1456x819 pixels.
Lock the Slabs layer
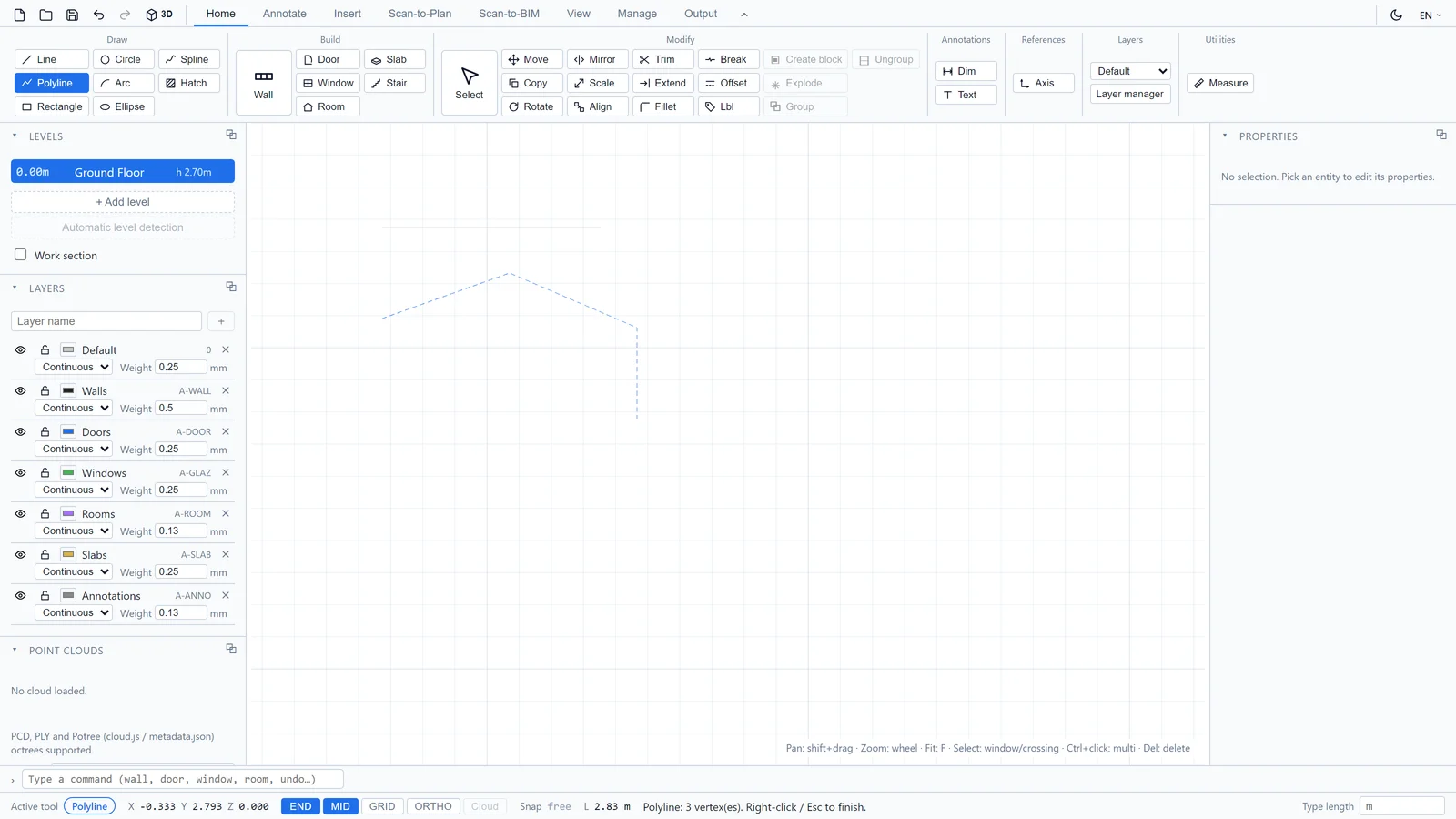45,554
